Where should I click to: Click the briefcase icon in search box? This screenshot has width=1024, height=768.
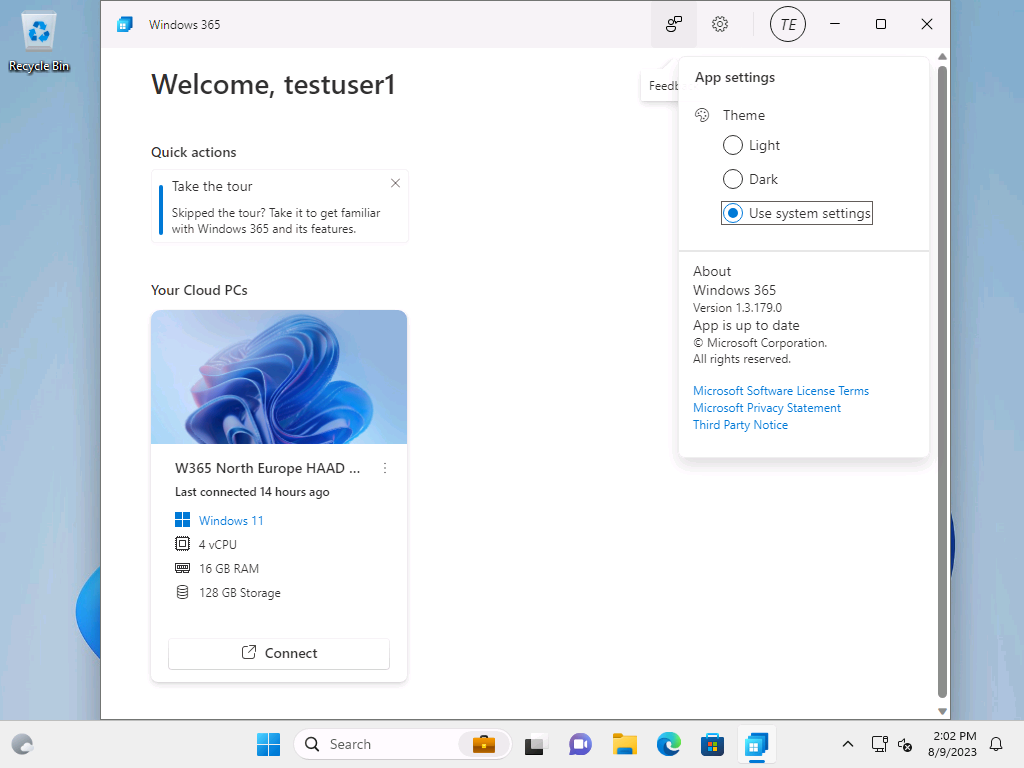tap(484, 744)
